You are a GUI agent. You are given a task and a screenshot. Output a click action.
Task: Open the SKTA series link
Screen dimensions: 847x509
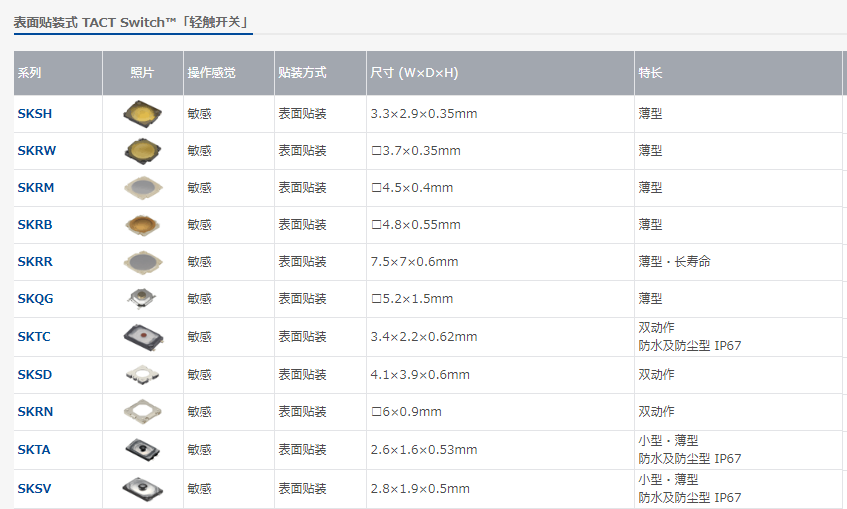pos(34,450)
